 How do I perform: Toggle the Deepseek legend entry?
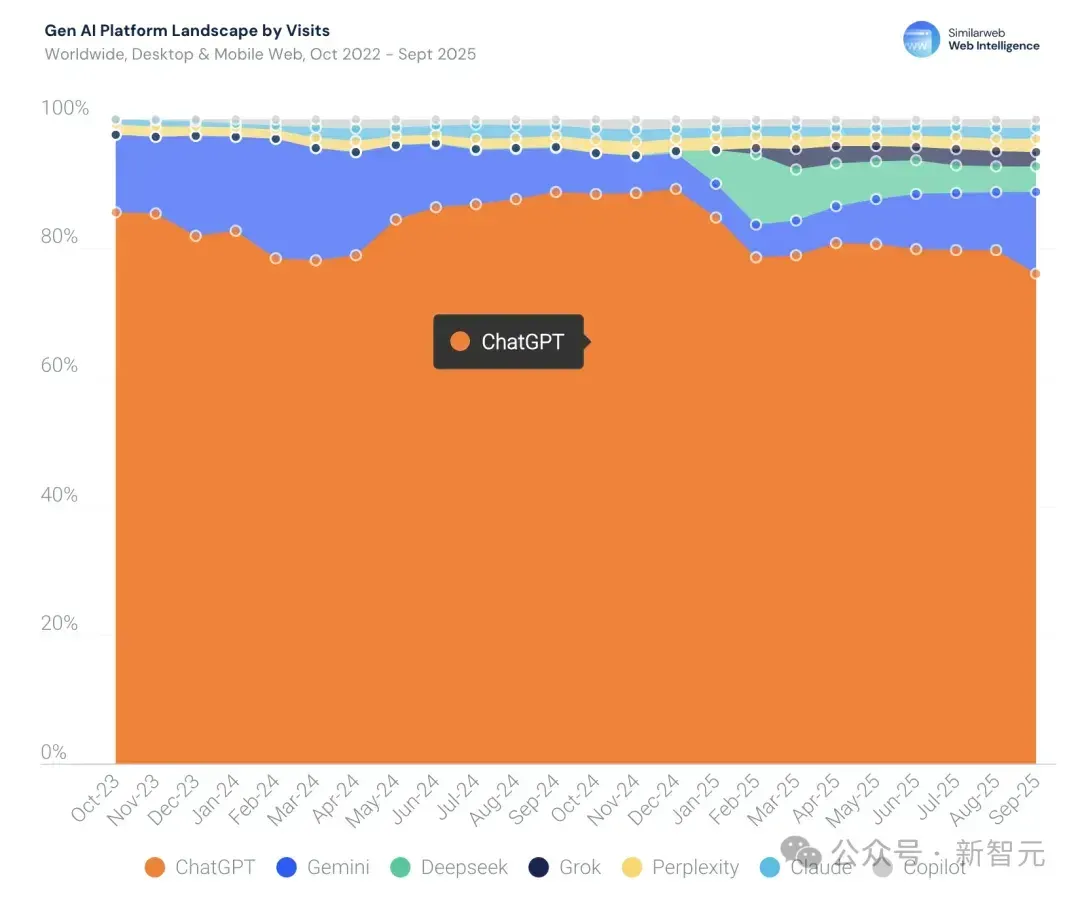click(x=449, y=867)
